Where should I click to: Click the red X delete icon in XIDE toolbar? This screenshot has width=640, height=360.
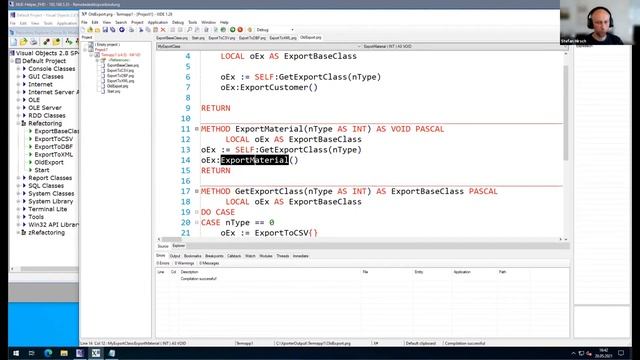pyautogui.click(x=163, y=30)
